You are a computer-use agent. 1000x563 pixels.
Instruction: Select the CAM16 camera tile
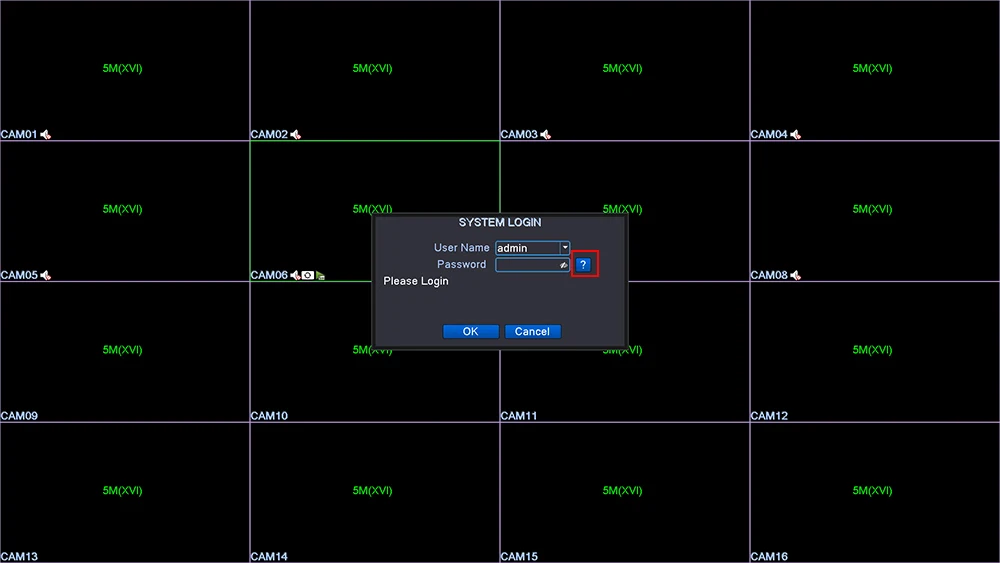[874, 492]
